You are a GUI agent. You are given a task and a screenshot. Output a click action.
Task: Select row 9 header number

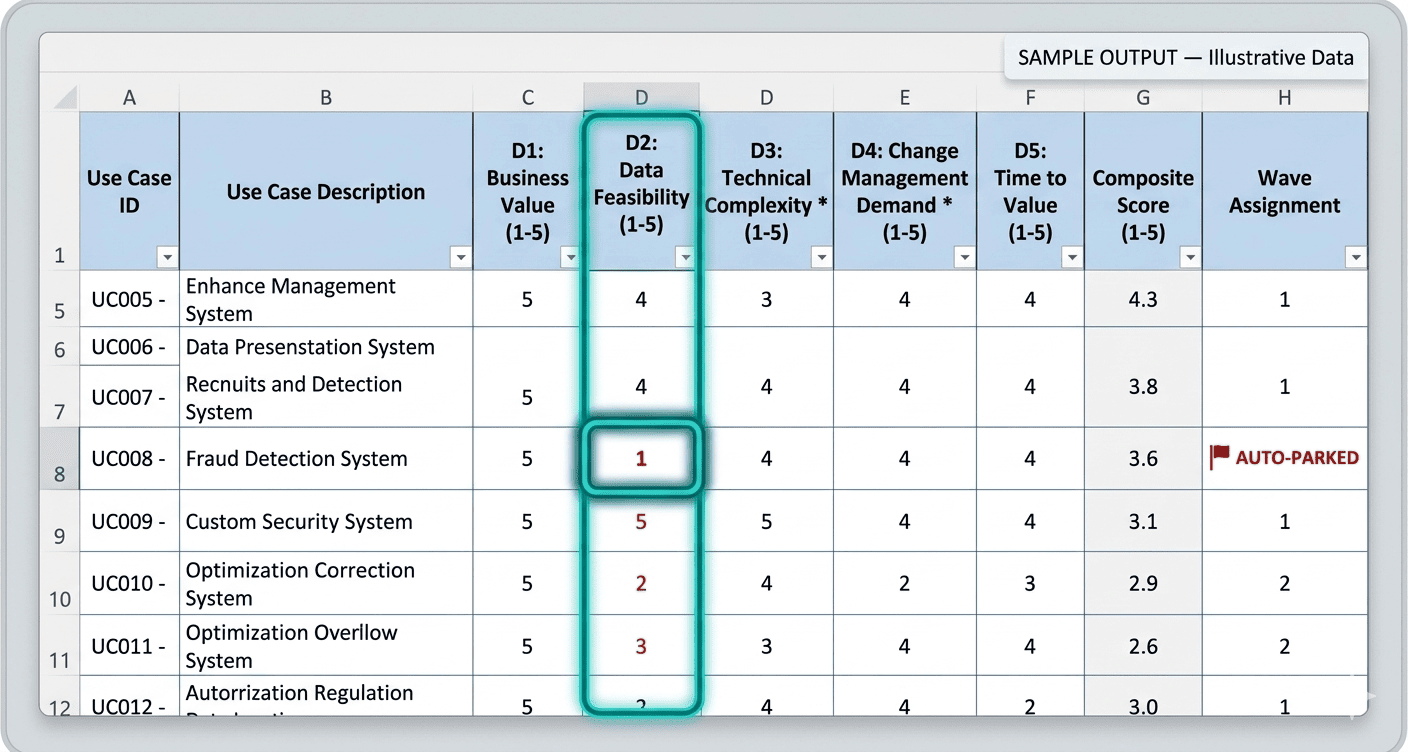(x=59, y=521)
